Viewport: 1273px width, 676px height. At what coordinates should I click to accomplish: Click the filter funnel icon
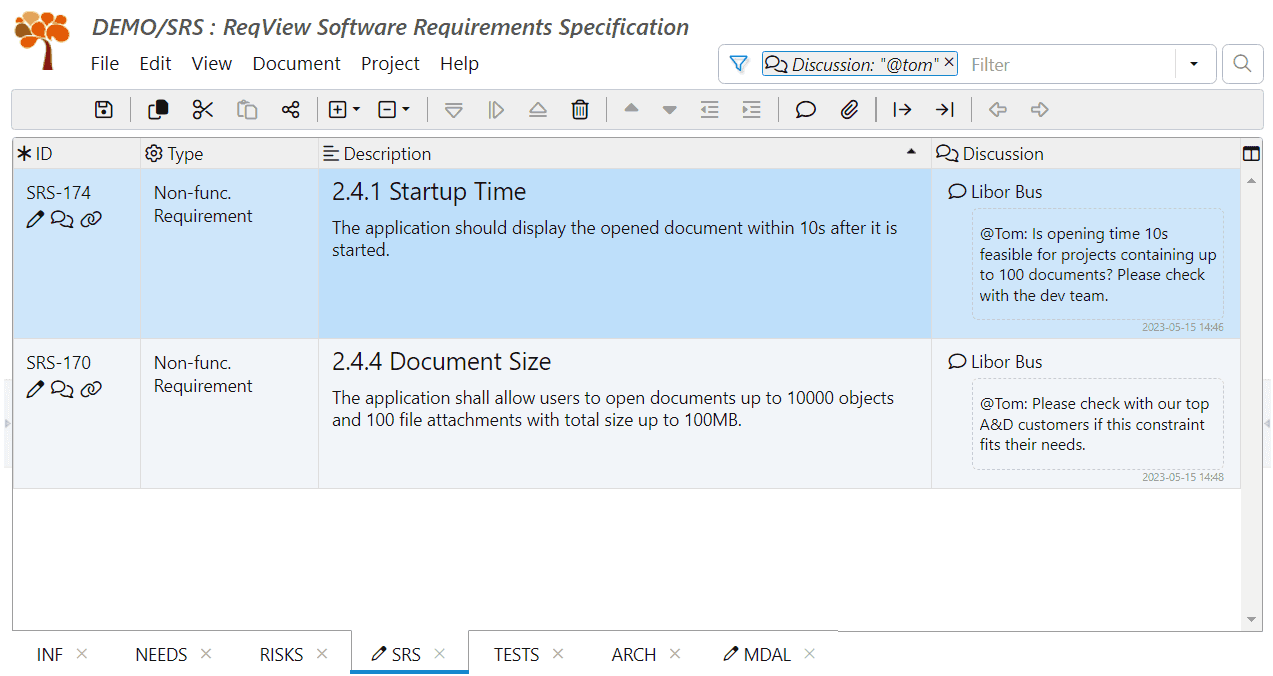tap(739, 64)
